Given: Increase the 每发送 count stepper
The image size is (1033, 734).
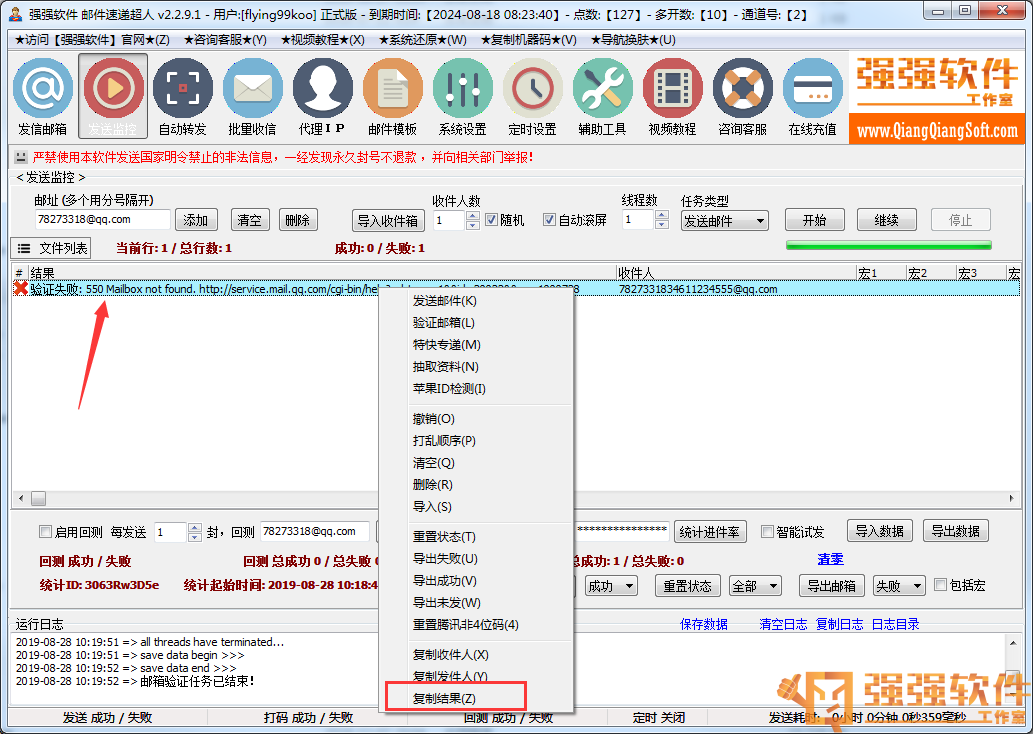Looking at the screenshot, I should 194,527.
